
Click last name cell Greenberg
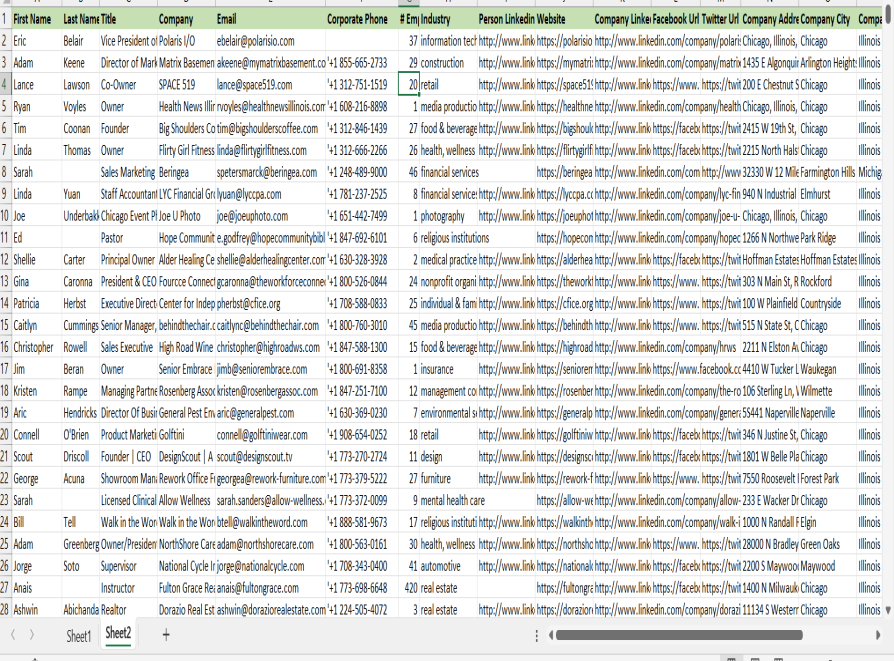click(x=80, y=544)
